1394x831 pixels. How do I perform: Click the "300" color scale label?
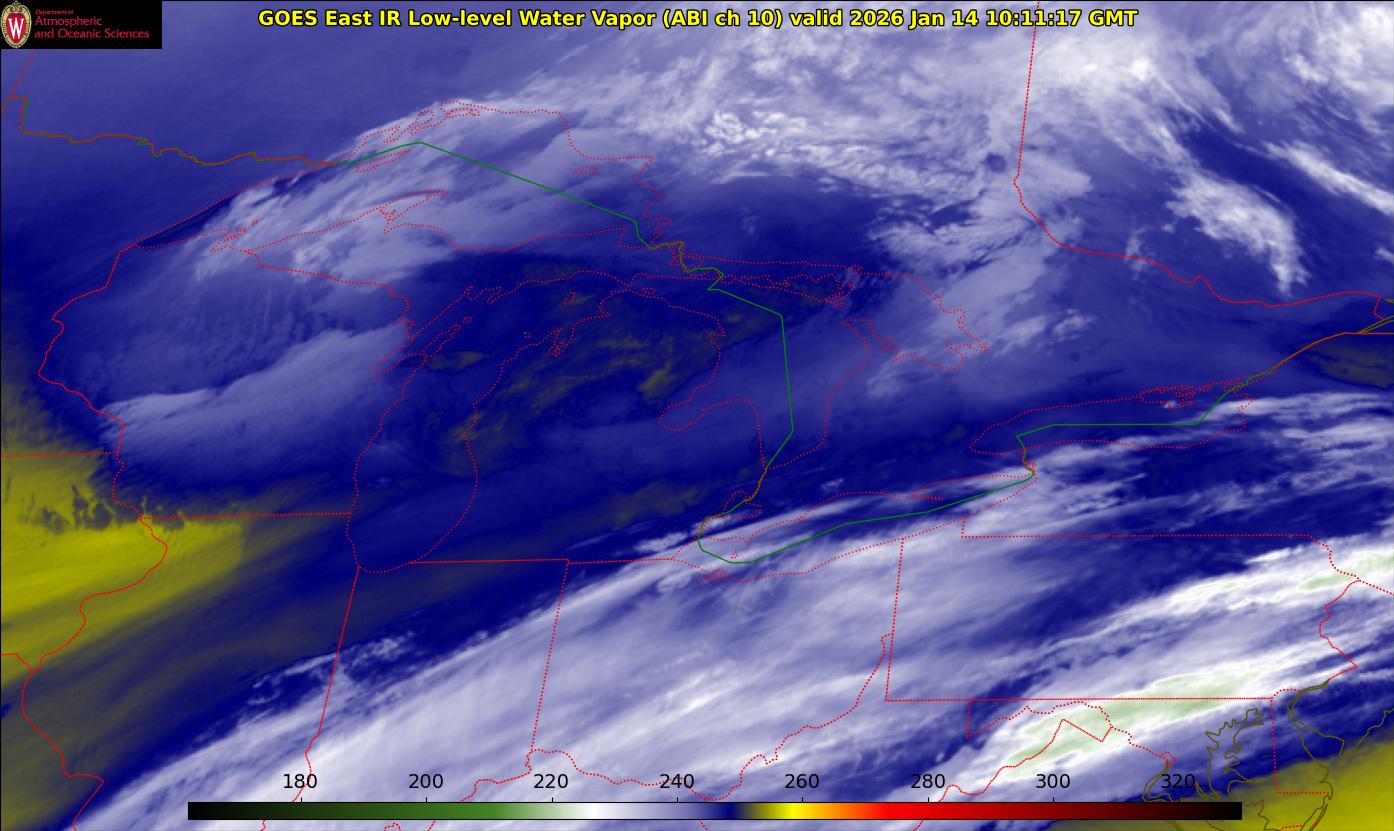pos(1053,781)
